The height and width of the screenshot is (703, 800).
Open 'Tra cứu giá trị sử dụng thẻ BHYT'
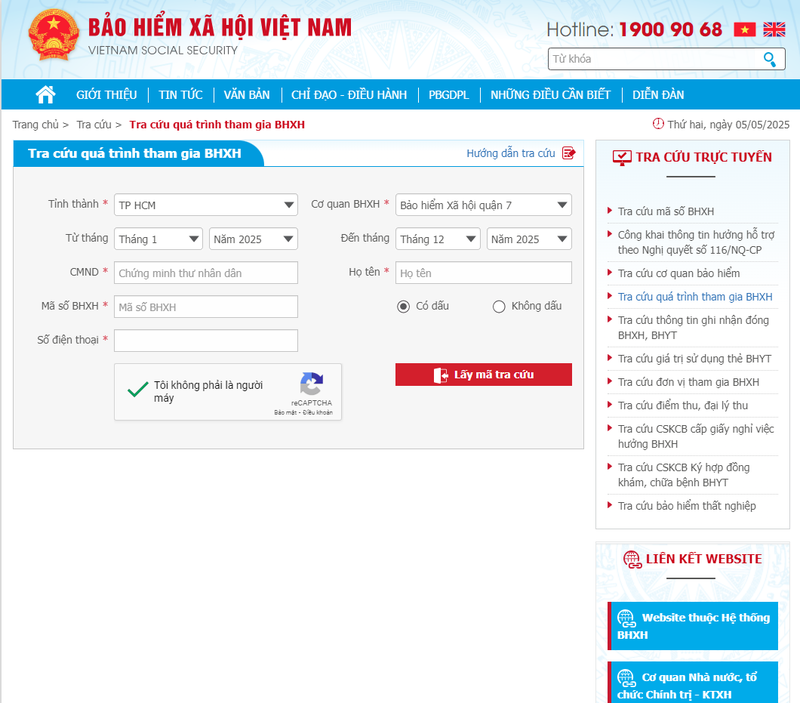pyautogui.click(x=694, y=359)
